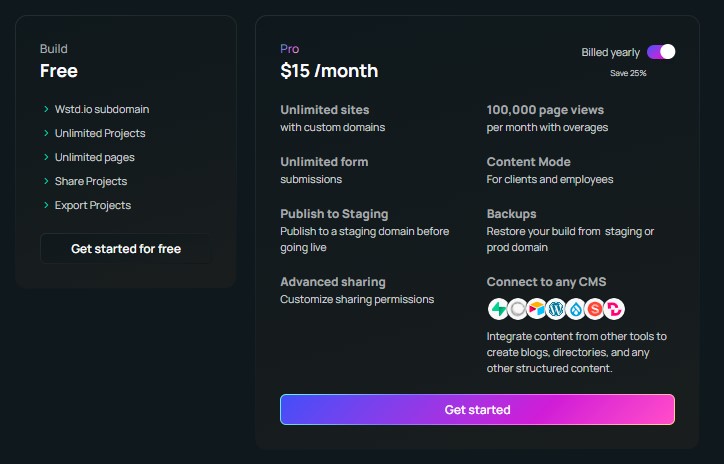Image resolution: width=724 pixels, height=464 pixels.
Task: Select the Pro plan label
Action: 290,49
